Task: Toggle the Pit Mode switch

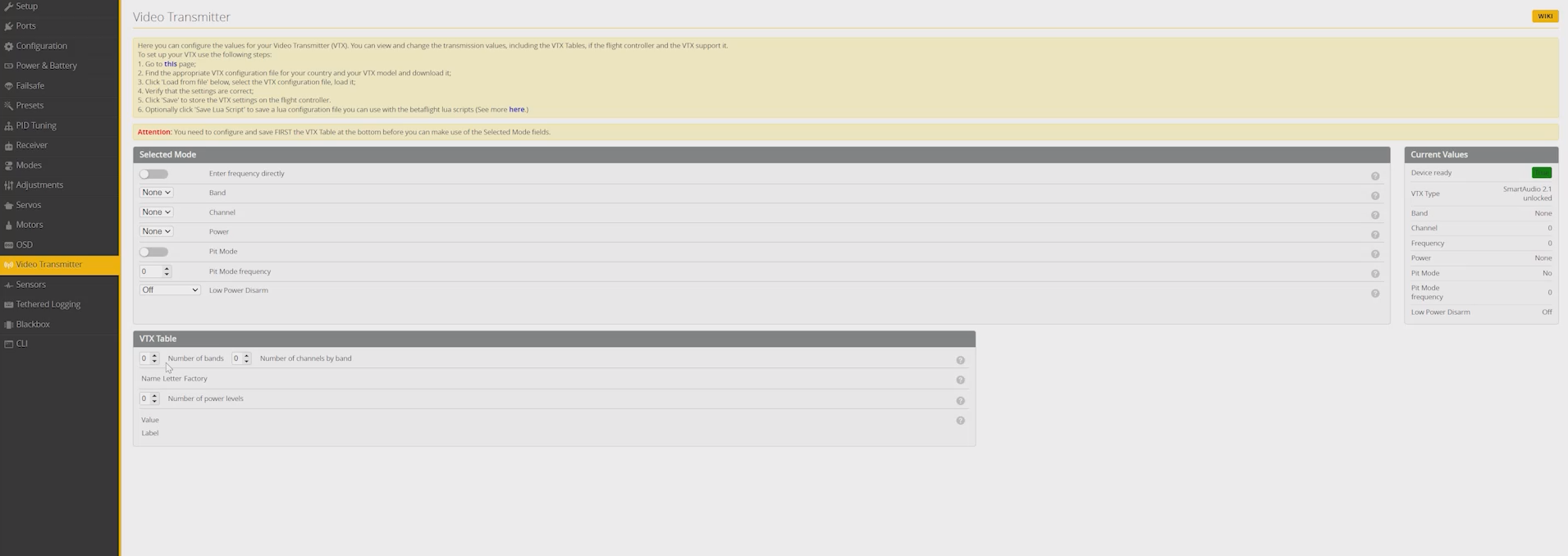Action: pyautogui.click(x=153, y=252)
